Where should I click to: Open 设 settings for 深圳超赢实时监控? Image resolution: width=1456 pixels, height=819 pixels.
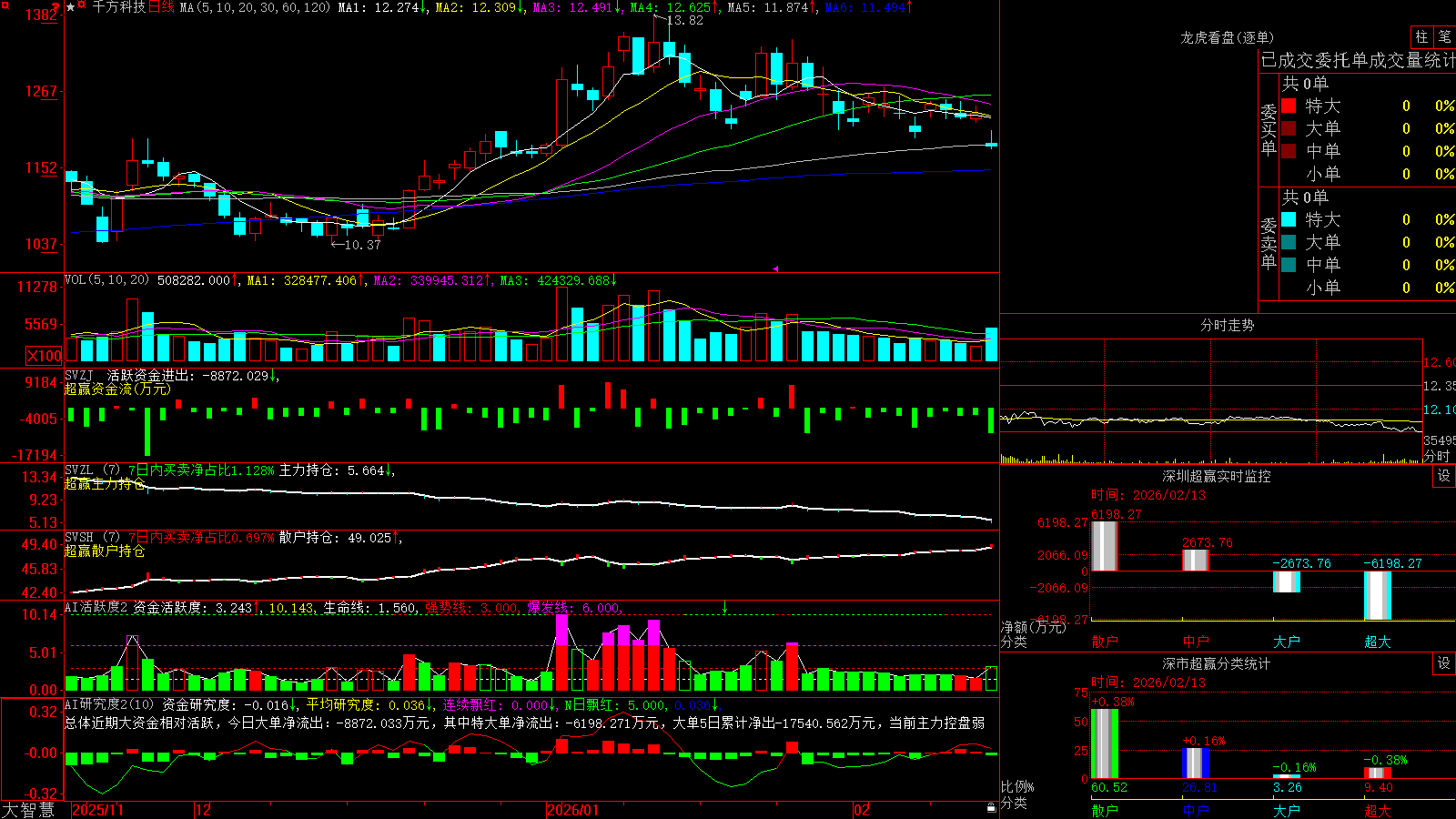pos(1444,476)
